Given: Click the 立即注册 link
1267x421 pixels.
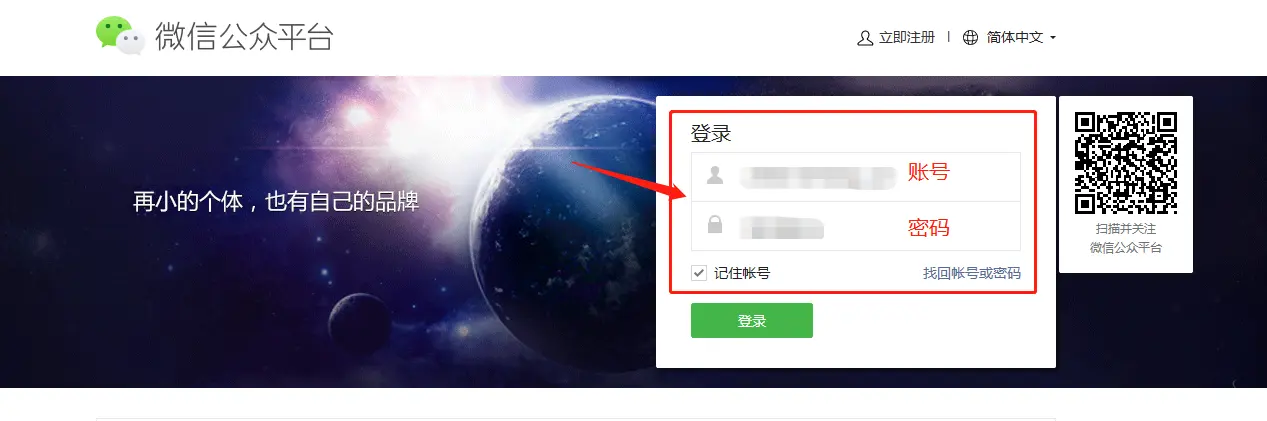Looking at the screenshot, I should tap(907, 38).
